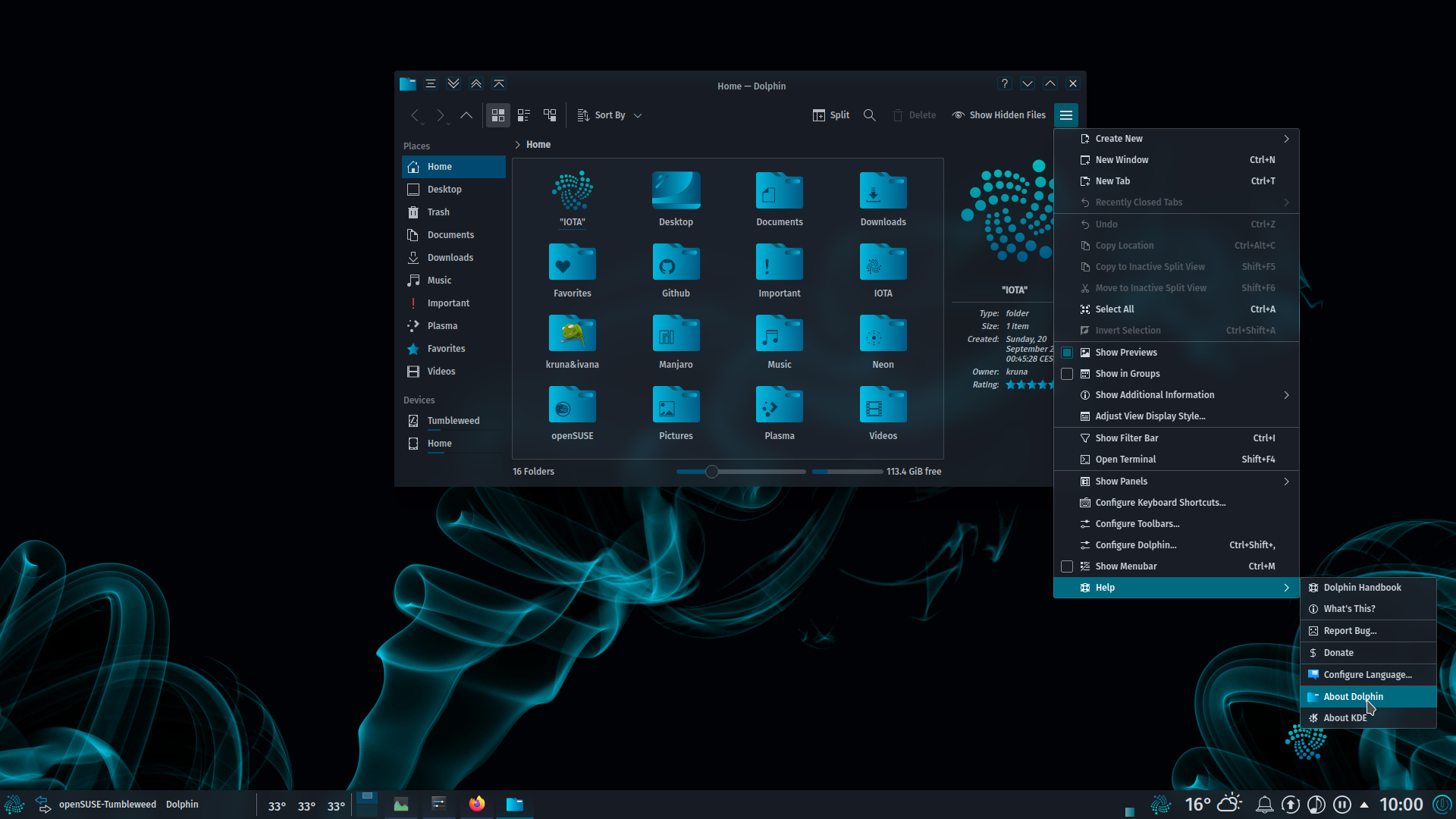
Task: Open Adjust View Display Style dialog
Action: pos(1176,416)
